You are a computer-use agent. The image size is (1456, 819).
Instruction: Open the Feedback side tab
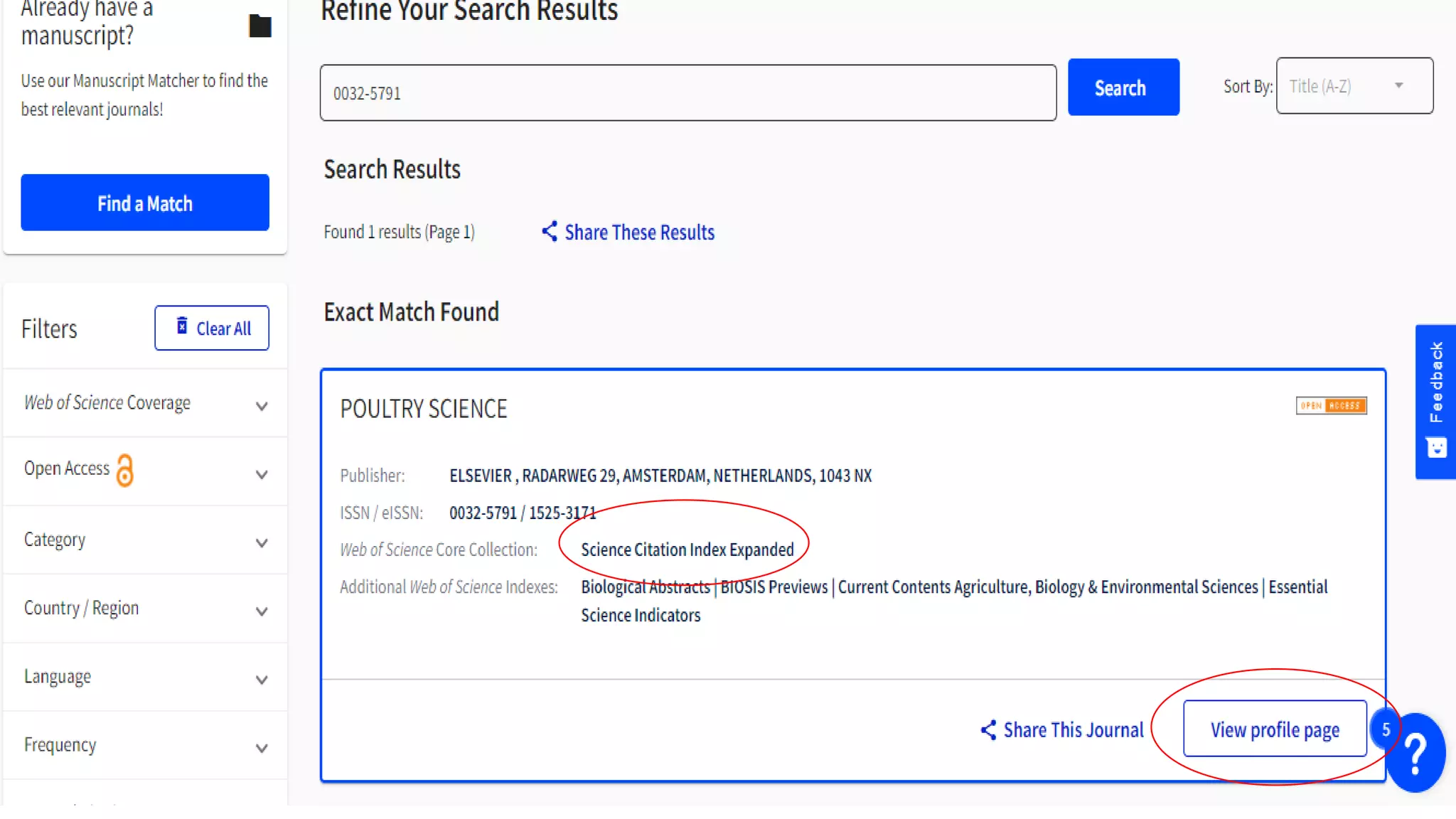[1435, 401]
